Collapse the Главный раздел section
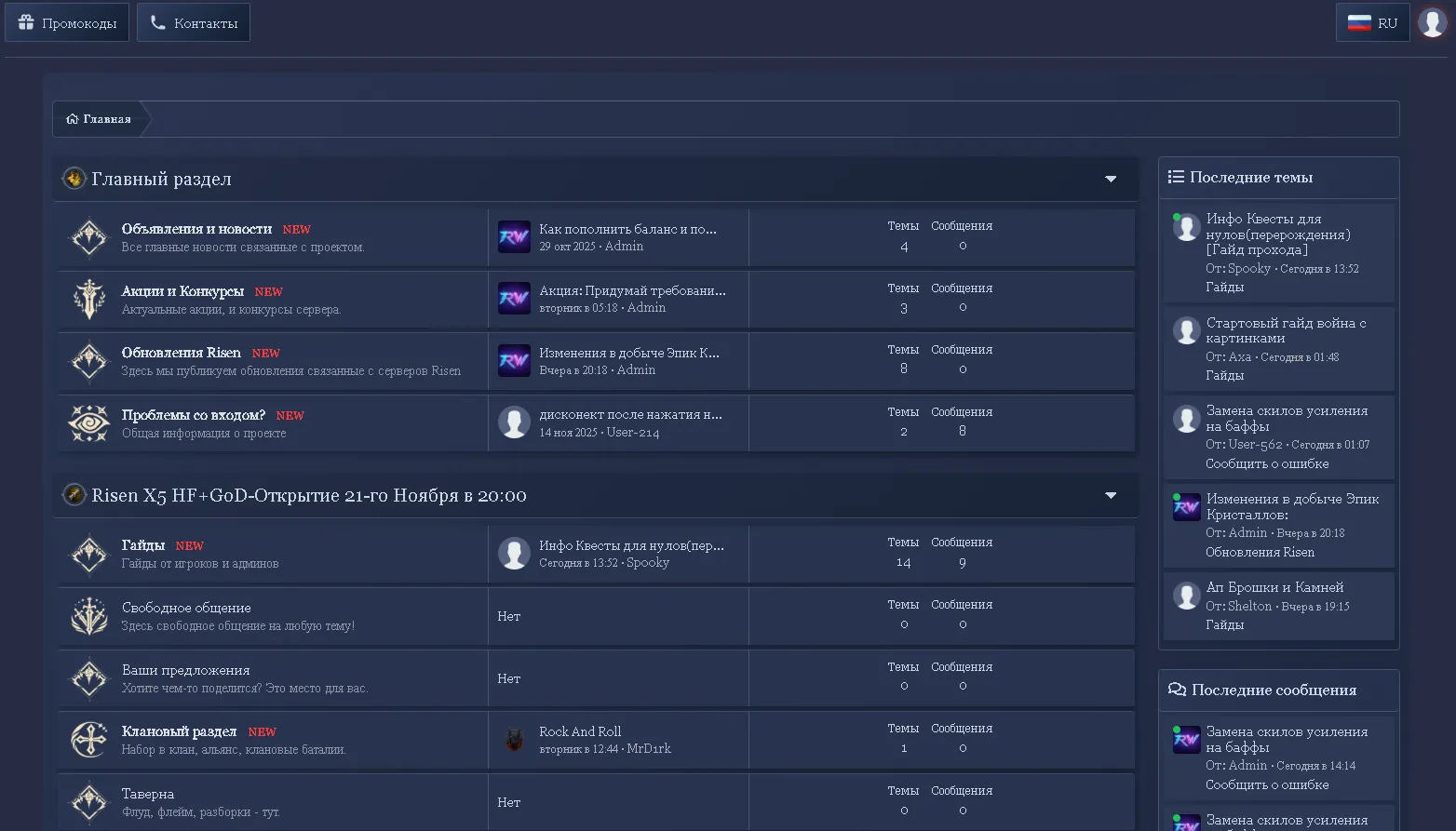Screen dimensions: 1456x831 pyautogui.click(x=1111, y=179)
